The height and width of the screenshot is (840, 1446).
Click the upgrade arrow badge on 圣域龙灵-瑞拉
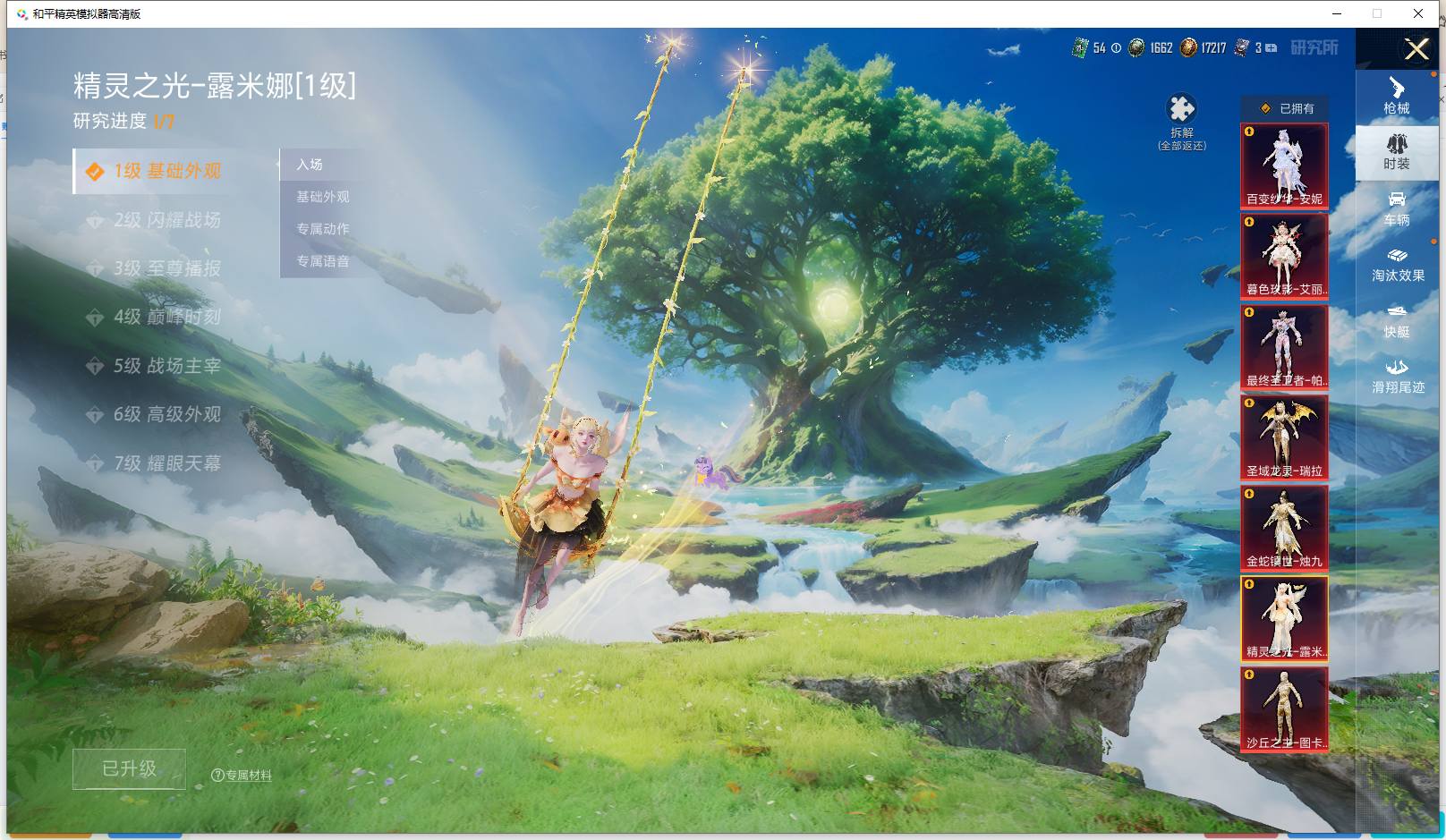pos(1249,403)
